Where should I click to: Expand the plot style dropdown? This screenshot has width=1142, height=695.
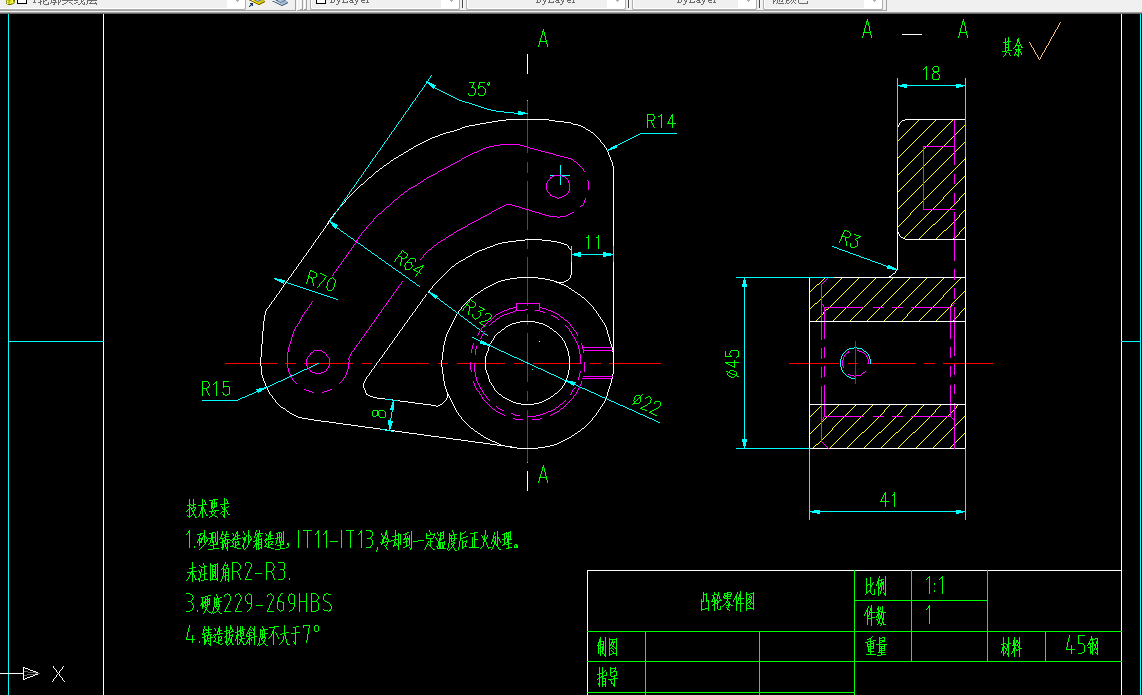[x=875, y=3]
